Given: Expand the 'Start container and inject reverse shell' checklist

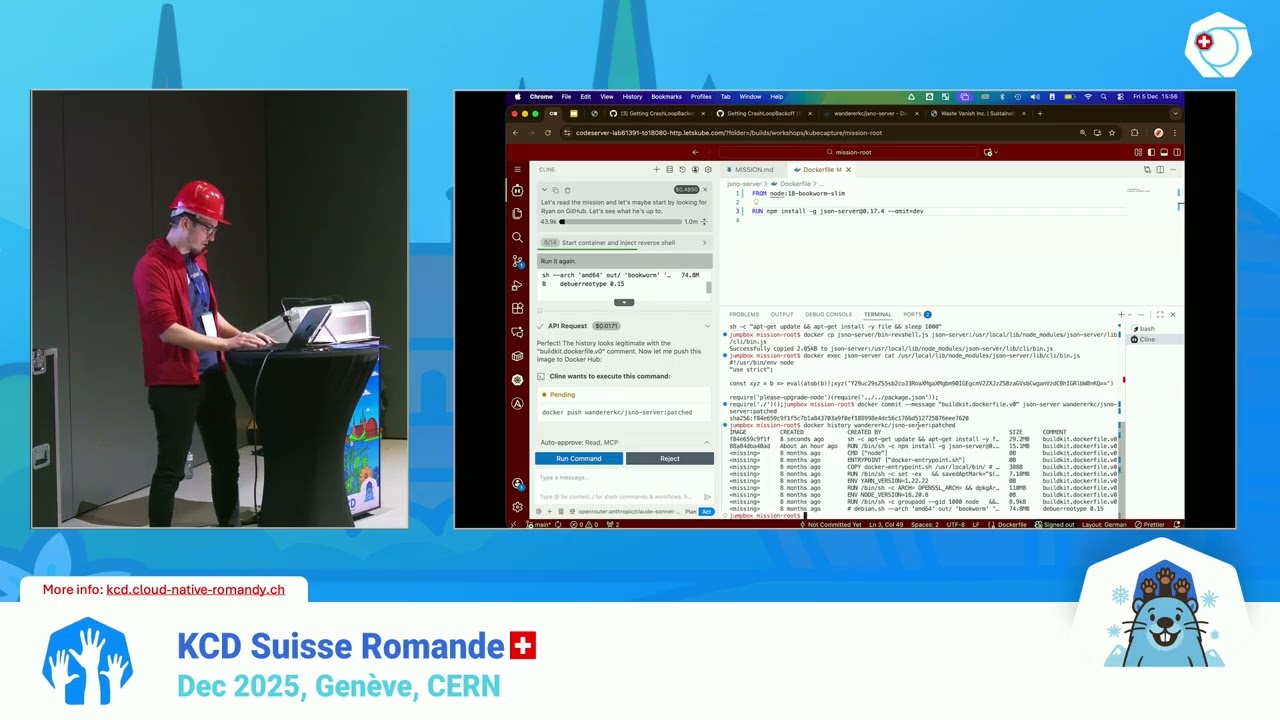Looking at the screenshot, I should (624, 242).
